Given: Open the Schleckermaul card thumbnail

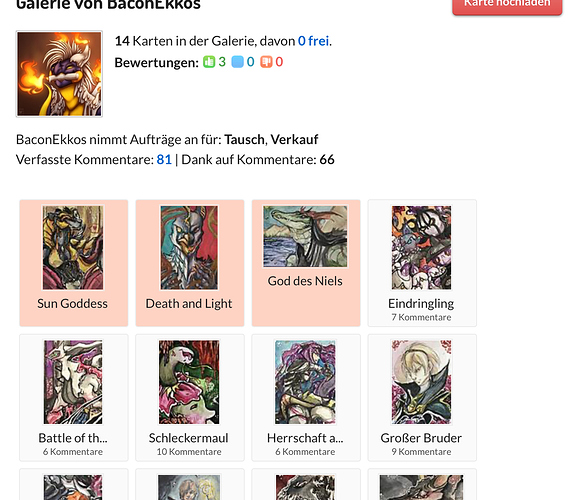Looking at the screenshot, I should pos(189,382).
